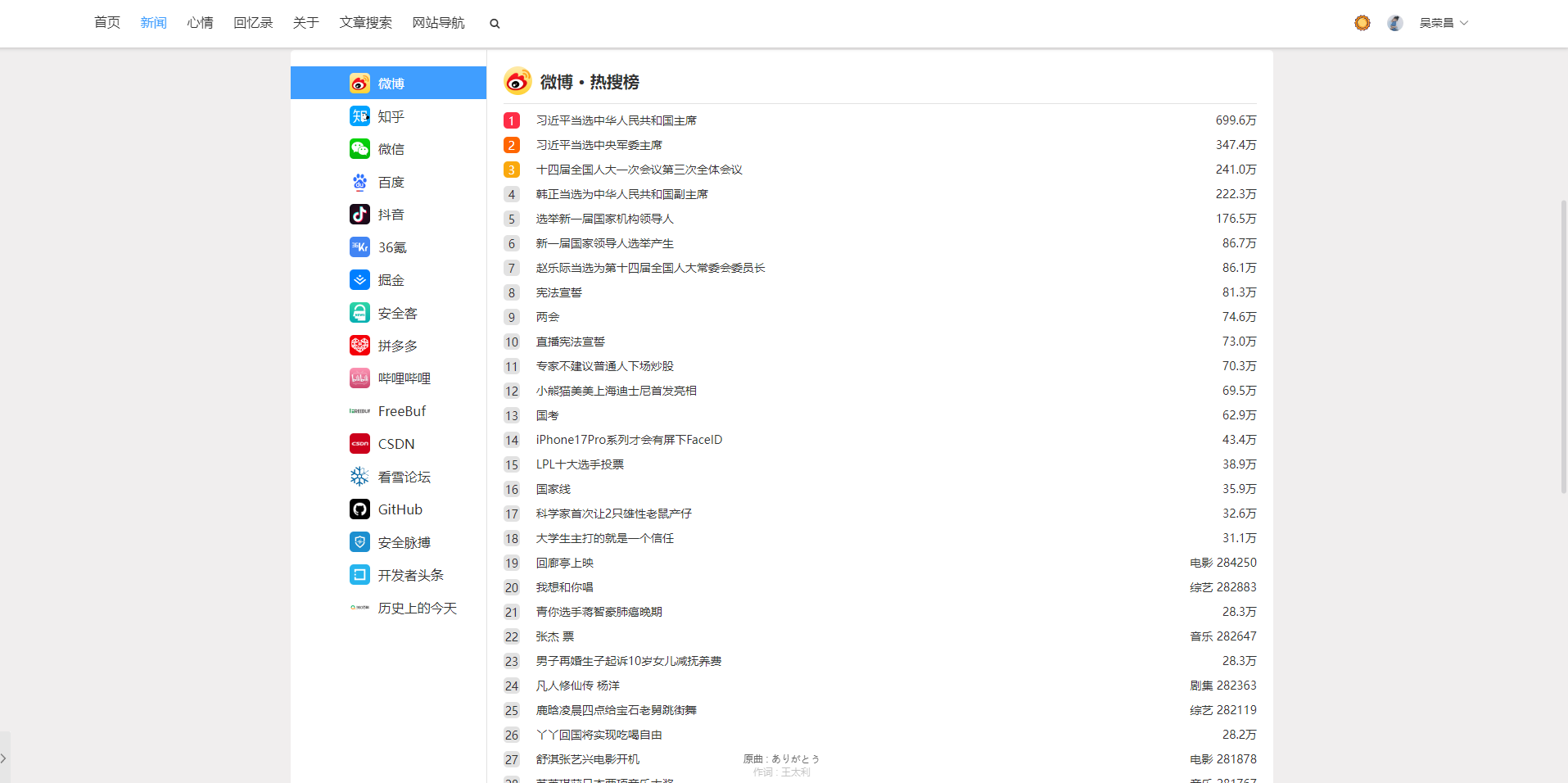
Task: Expand the left edge collapse arrow
Action: 4,758
